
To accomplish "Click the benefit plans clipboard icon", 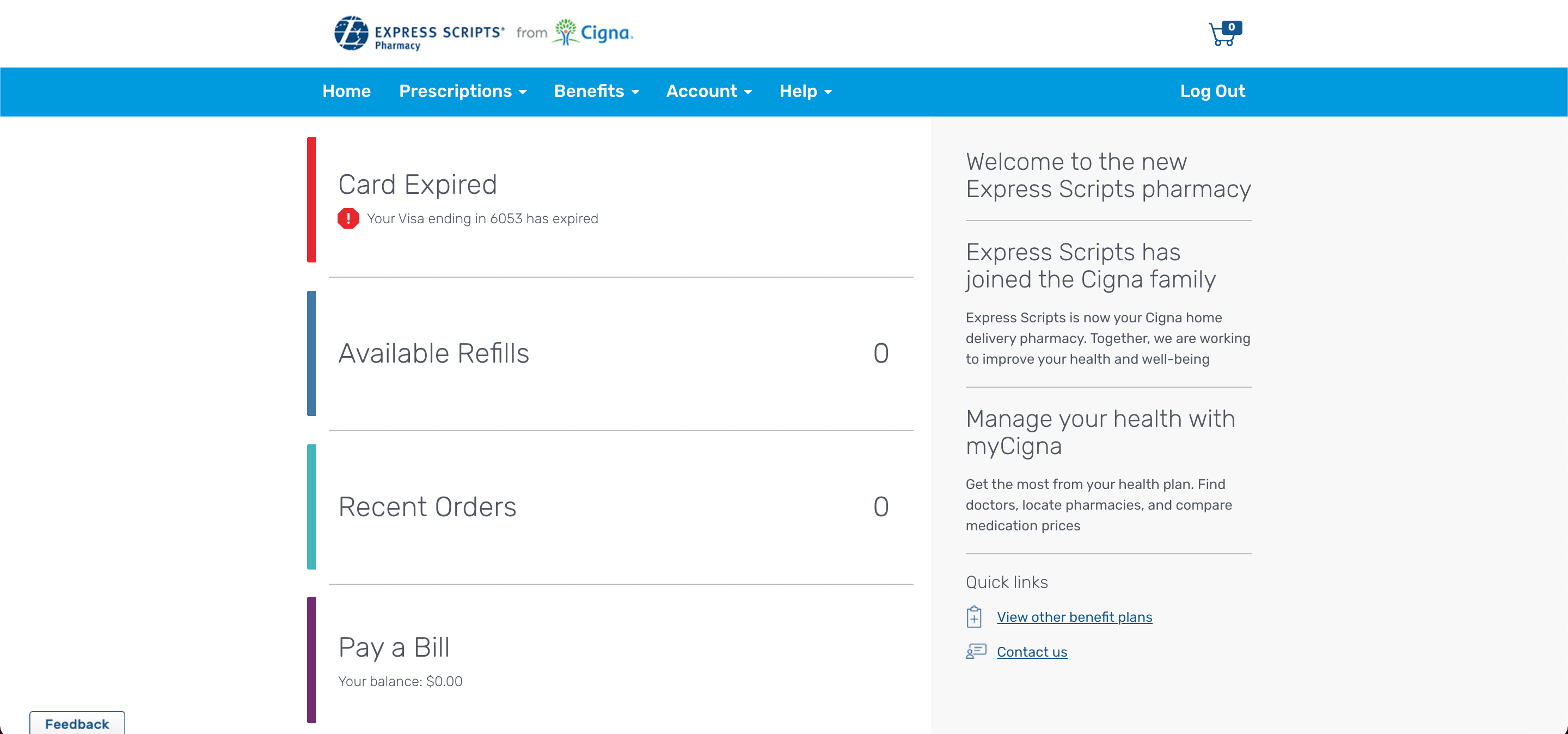I will (x=974, y=617).
